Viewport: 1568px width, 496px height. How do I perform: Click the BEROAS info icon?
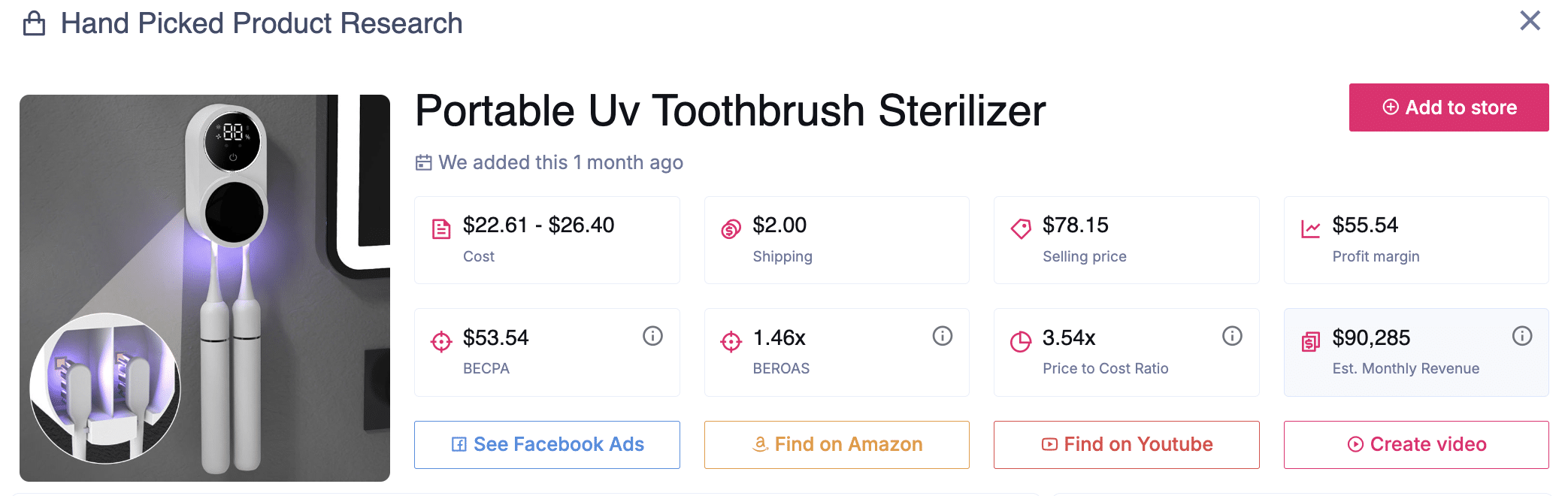pos(942,336)
